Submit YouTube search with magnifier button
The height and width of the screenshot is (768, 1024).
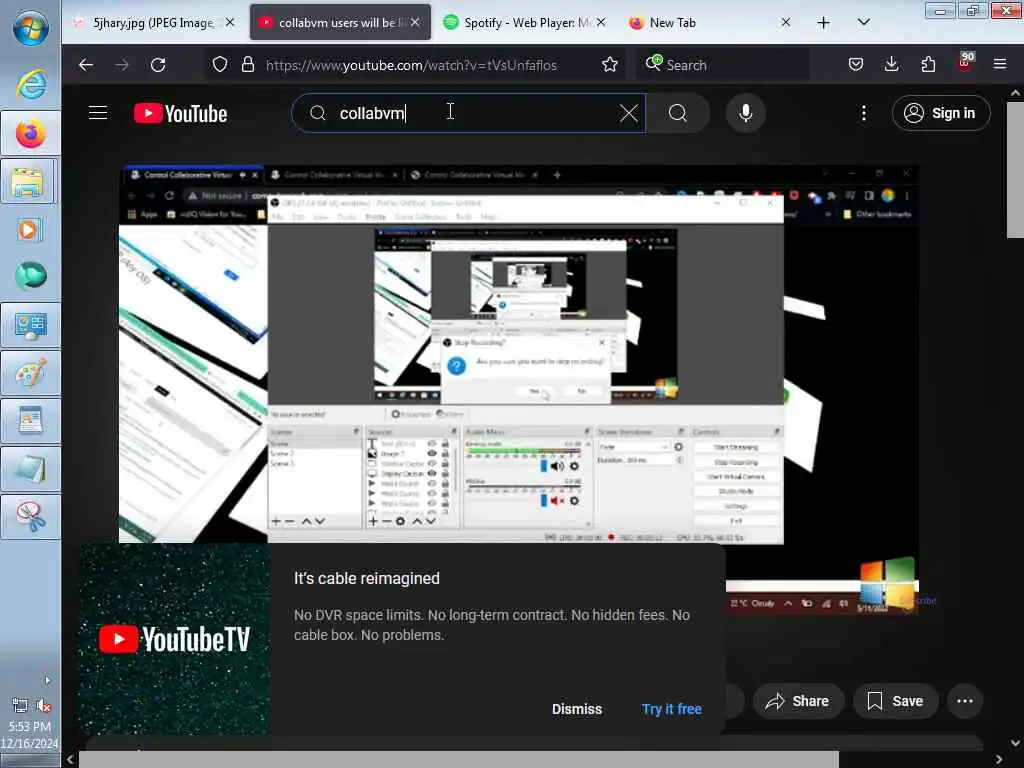tap(678, 114)
